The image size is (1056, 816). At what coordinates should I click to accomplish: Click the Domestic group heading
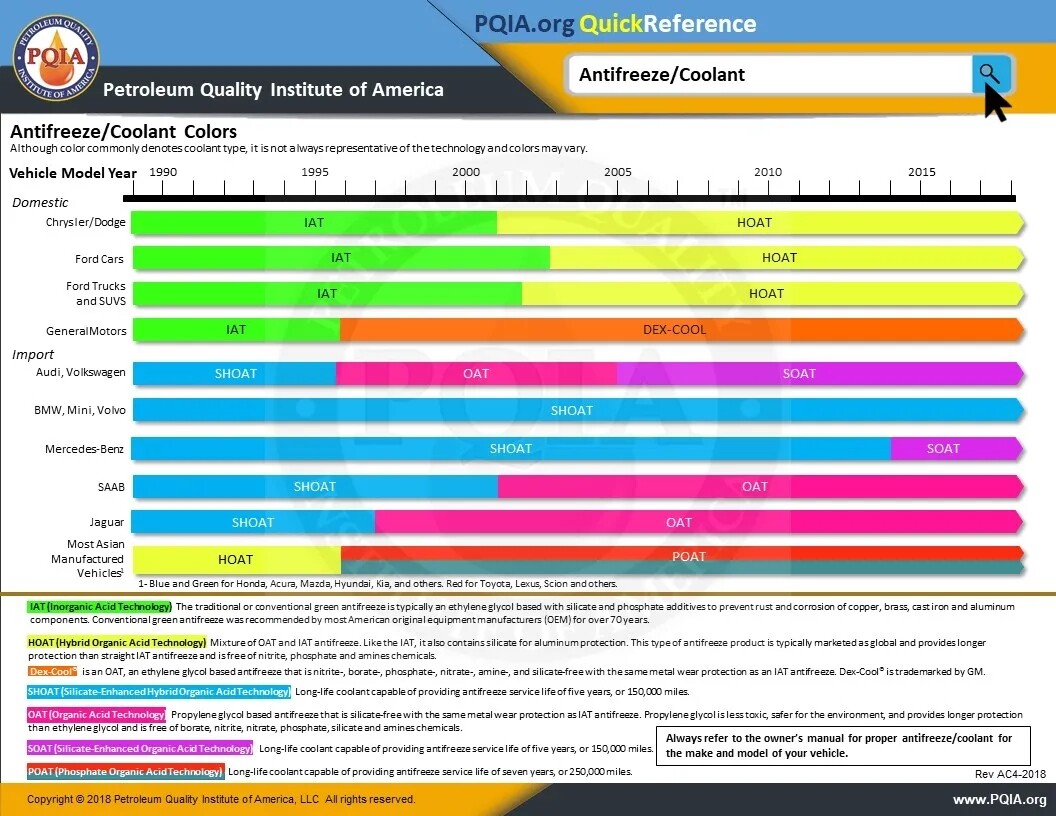pos(40,203)
